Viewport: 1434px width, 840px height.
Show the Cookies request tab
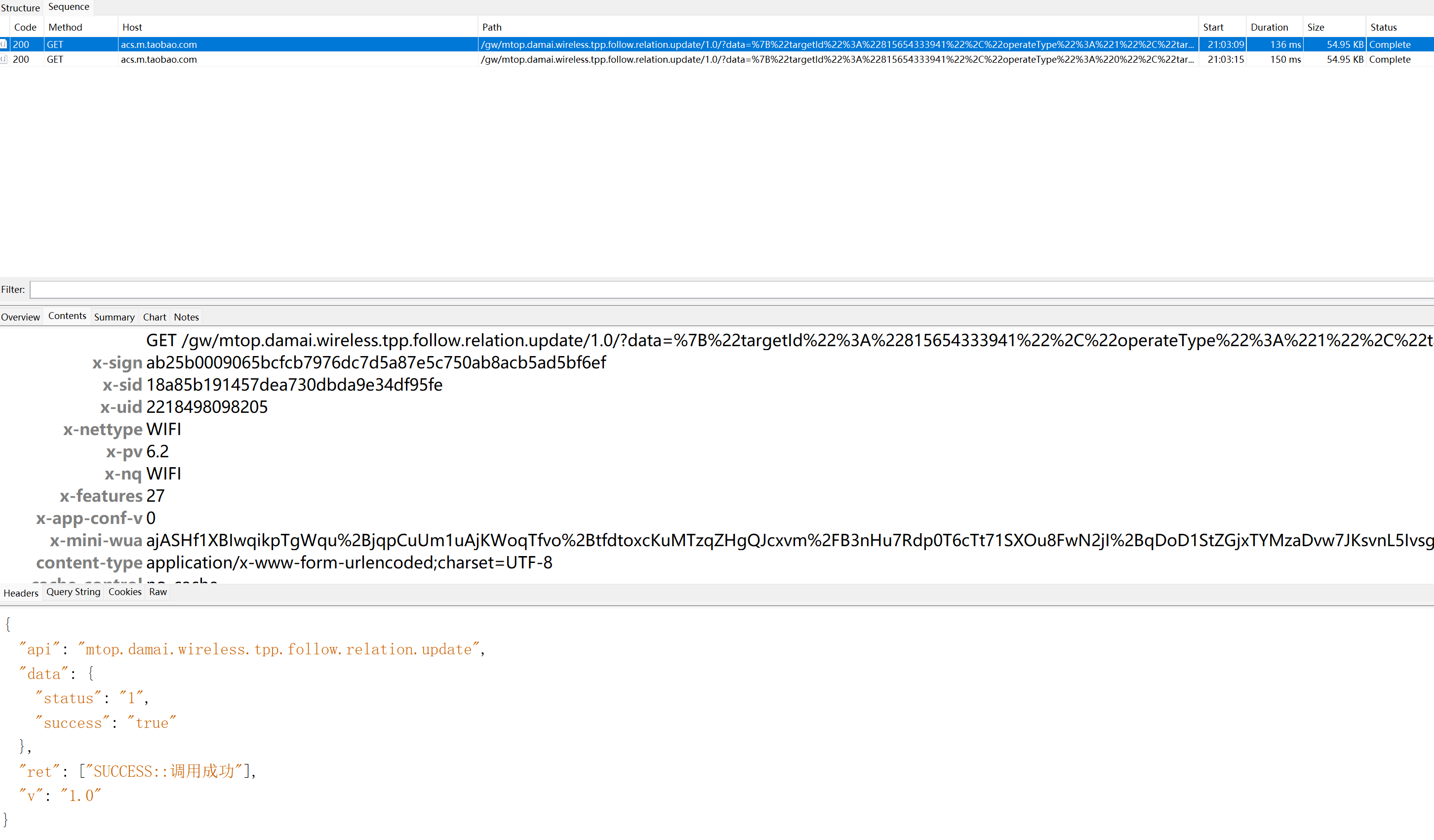click(124, 592)
